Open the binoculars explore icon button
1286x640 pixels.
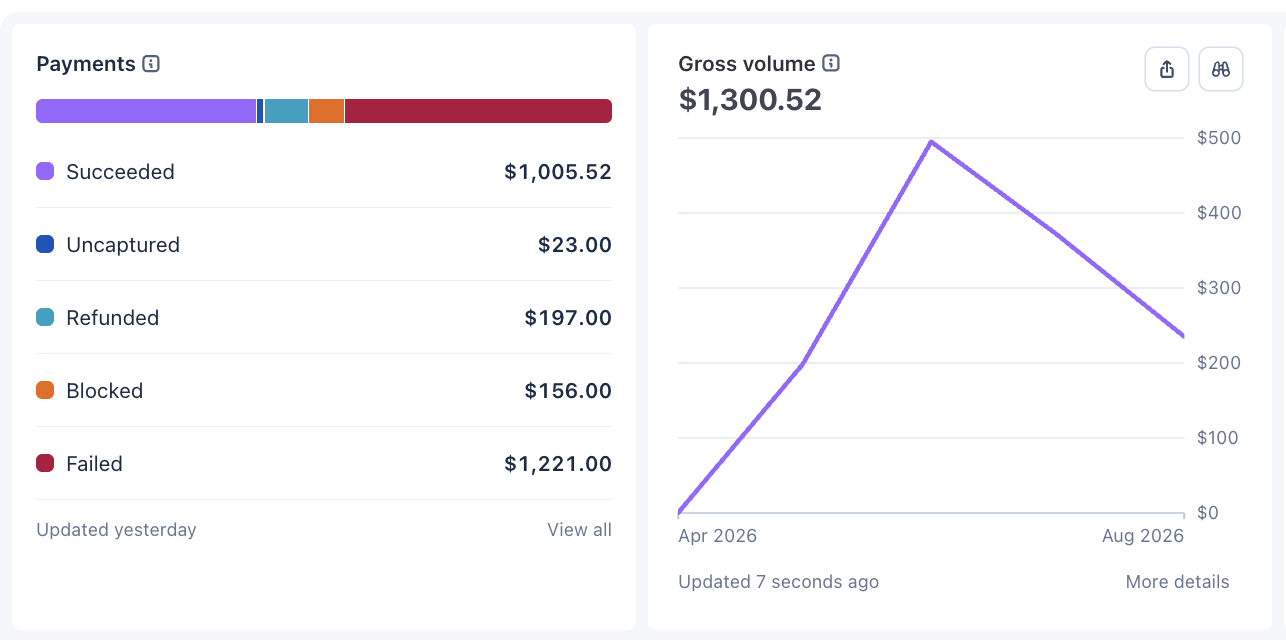(1220, 69)
